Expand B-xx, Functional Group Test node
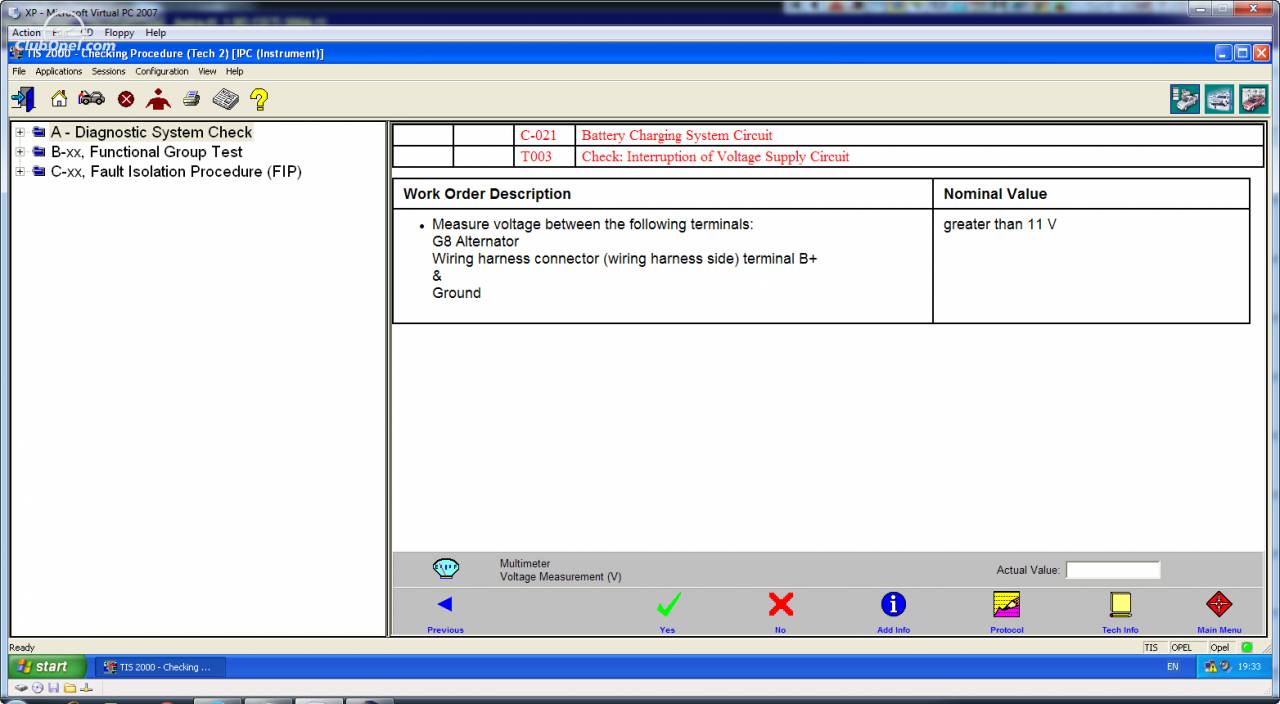1280x704 pixels. click(x=20, y=152)
